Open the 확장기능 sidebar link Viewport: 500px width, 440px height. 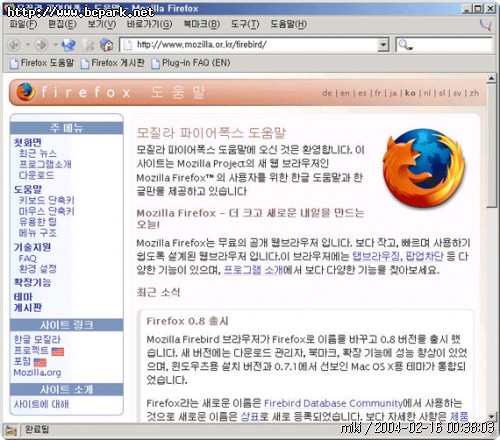[32, 283]
